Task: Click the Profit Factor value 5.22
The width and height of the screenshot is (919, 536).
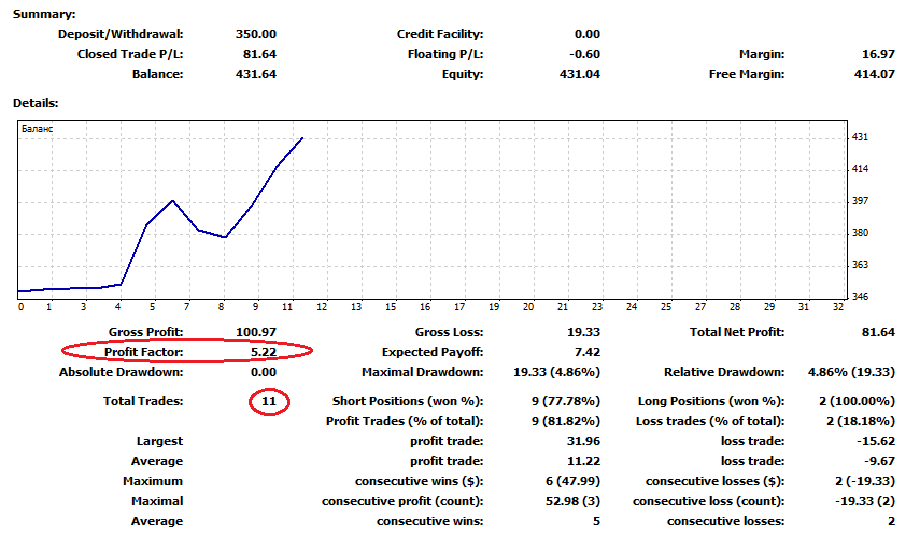Action: click(264, 351)
